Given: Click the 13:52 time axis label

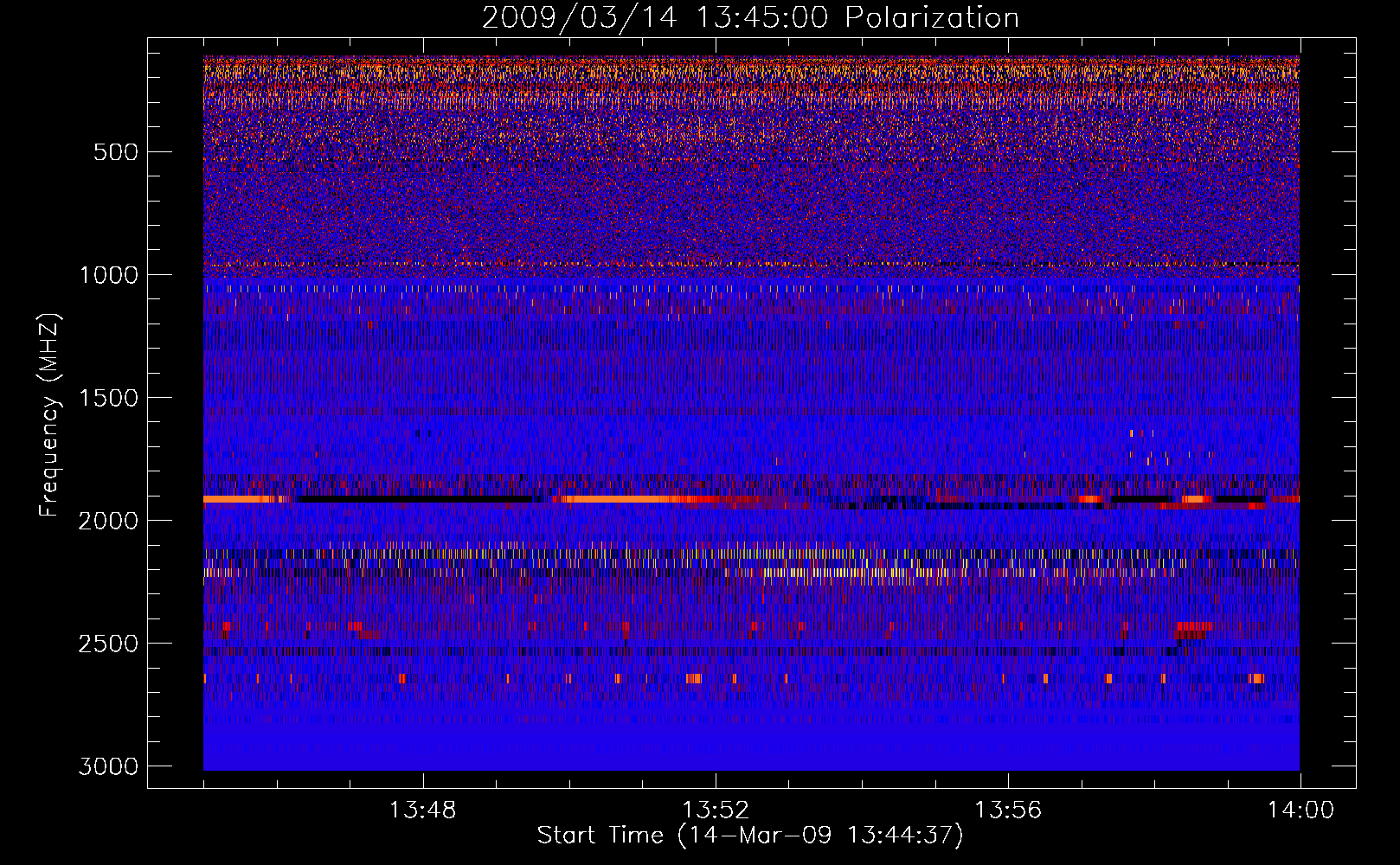Looking at the screenshot, I should coord(715,811).
